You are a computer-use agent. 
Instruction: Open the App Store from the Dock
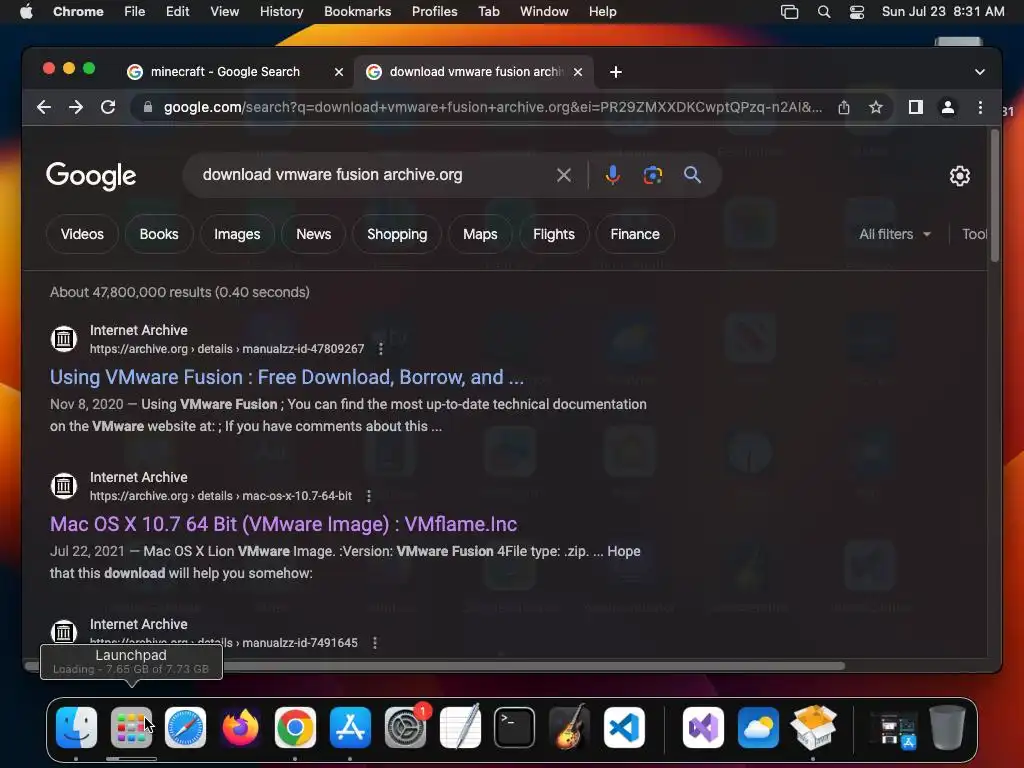pos(350,728)
